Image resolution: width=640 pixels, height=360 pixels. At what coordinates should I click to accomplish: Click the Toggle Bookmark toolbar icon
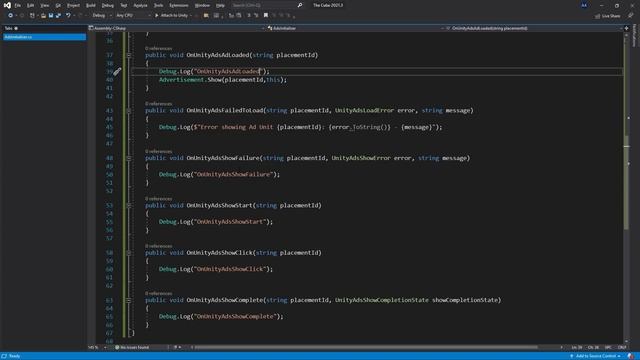point(266,16)
